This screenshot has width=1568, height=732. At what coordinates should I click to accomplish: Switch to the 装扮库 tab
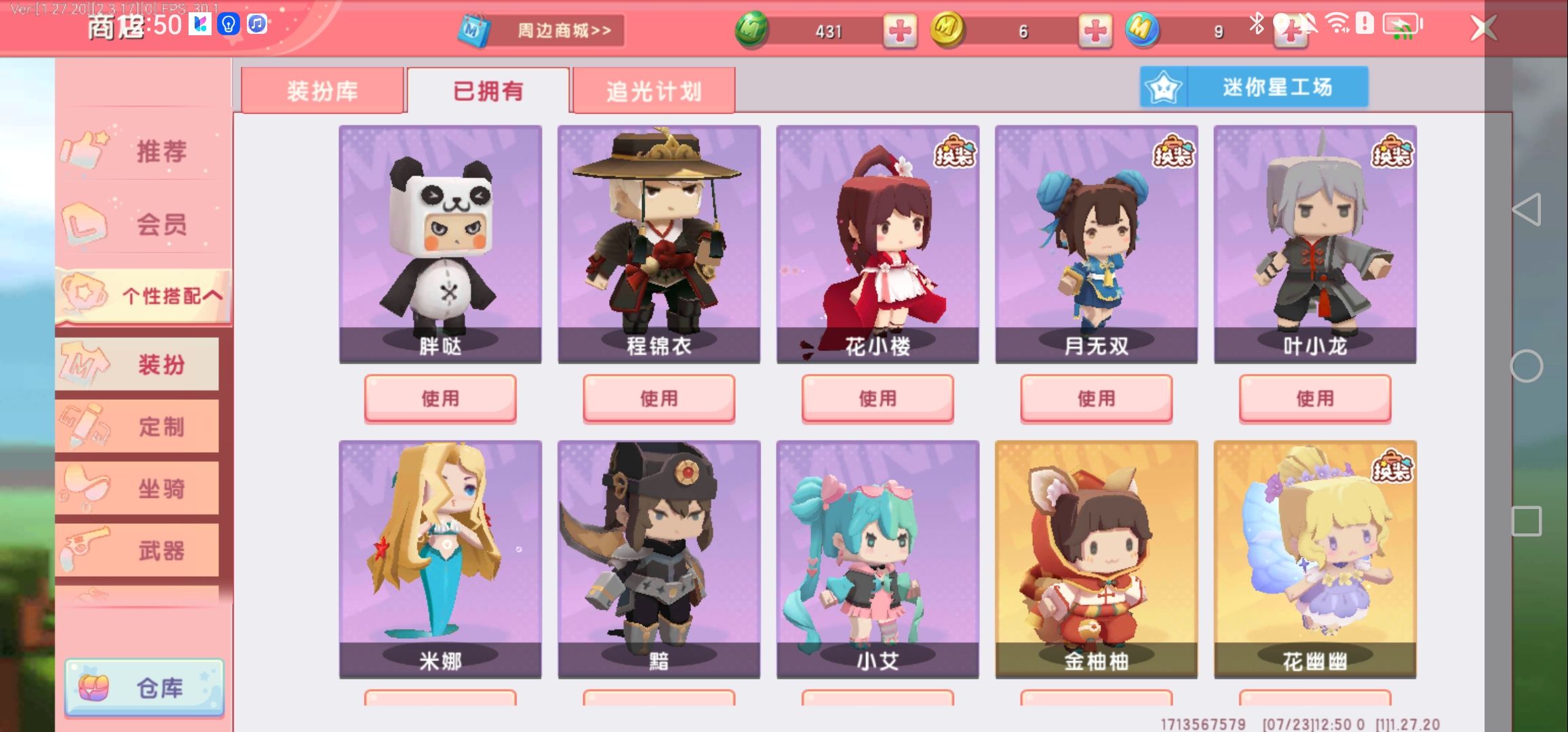click(322, 91)
